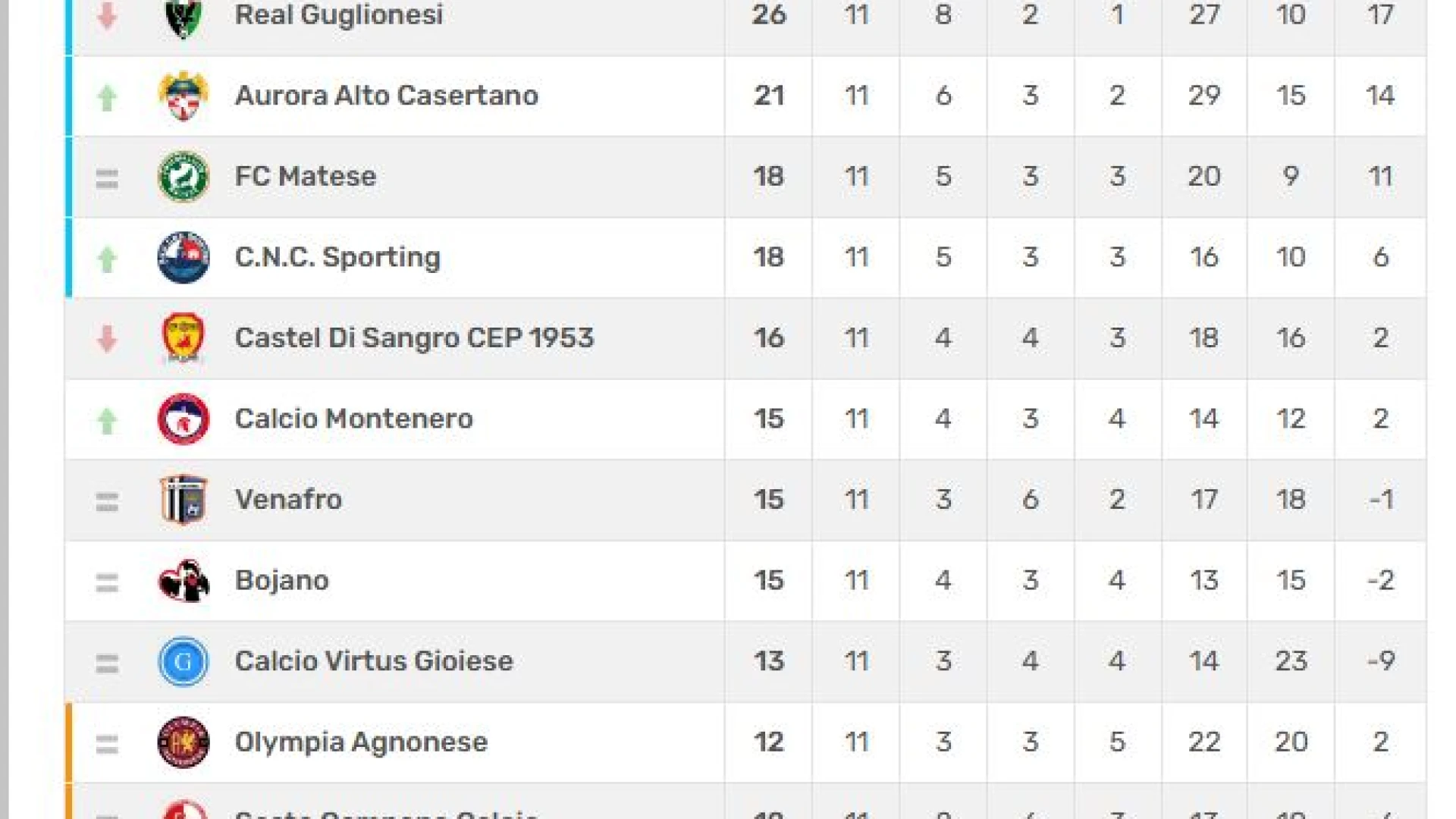1456x819 pixels.
Task: Click the FC Matese green crest
Action: [x=183, y=177]
